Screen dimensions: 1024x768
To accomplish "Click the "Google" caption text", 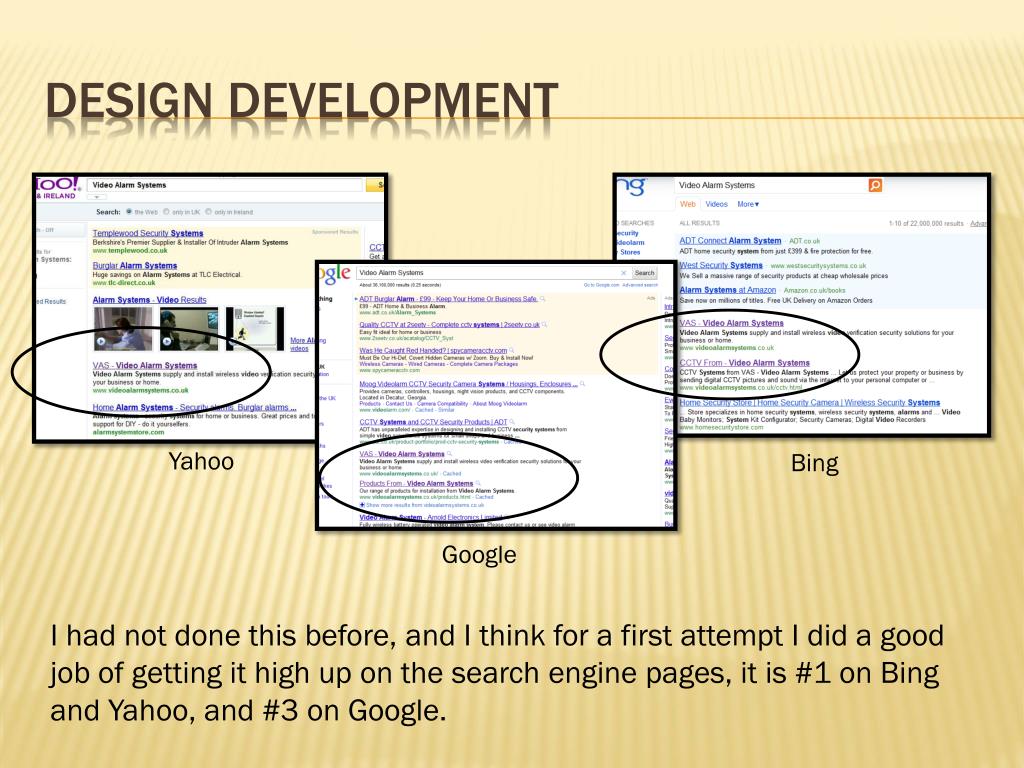I will [x=479, y=555].
